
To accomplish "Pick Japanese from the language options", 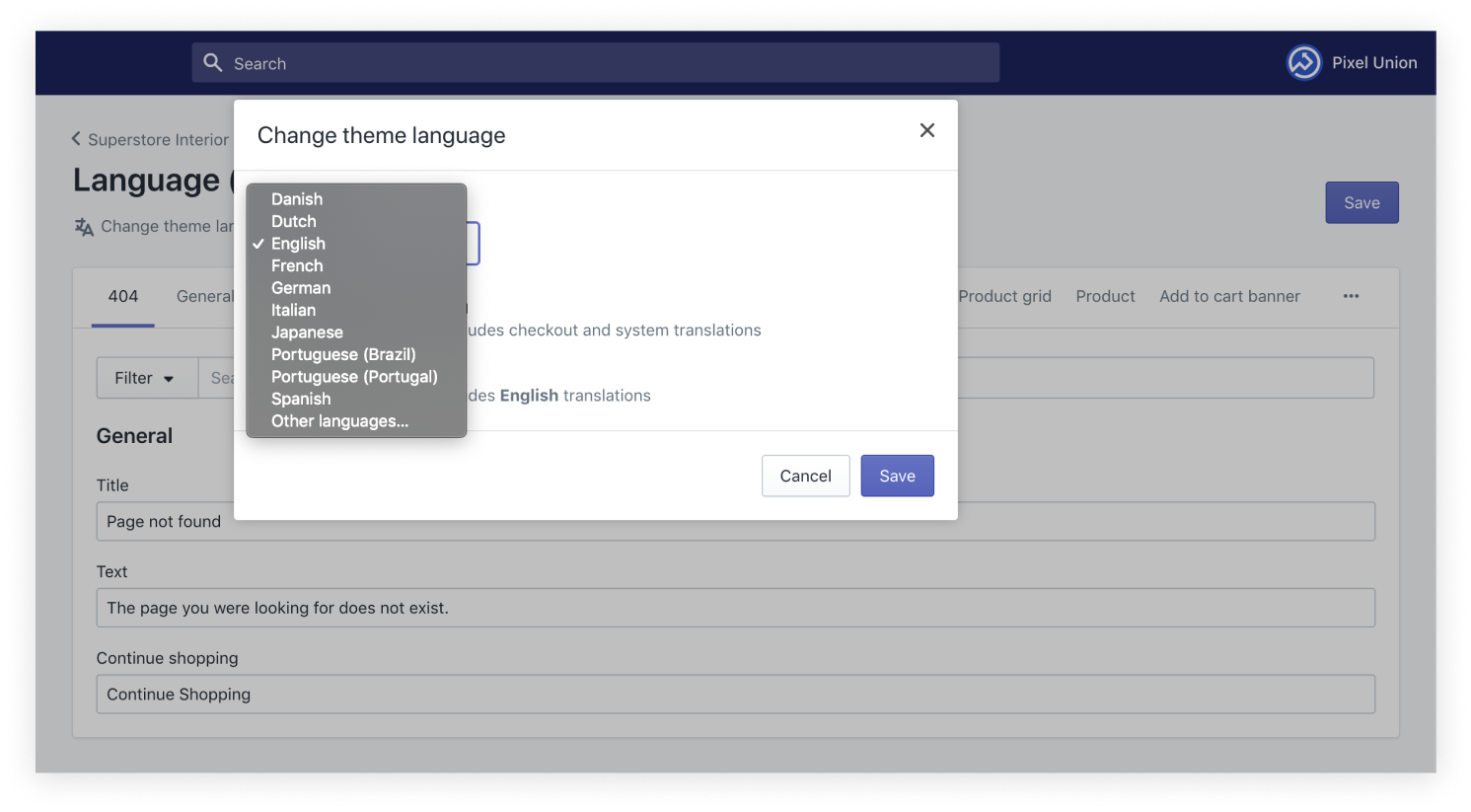I will pos(307,332).
